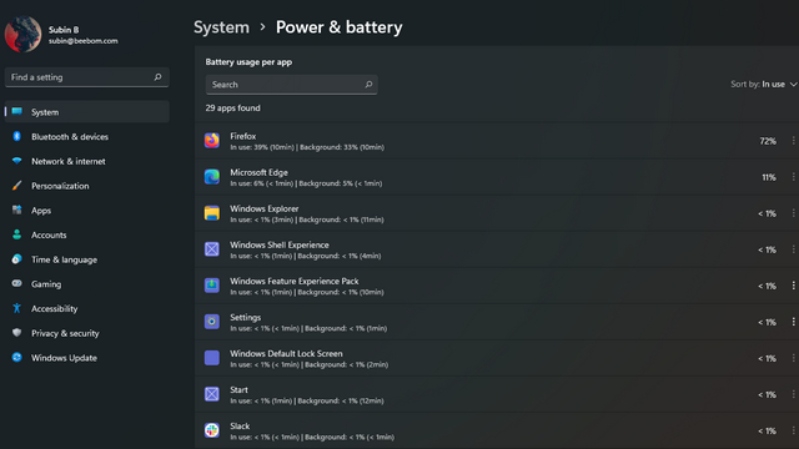Open more options for Windows Shell Experience

[x=793, y=249]
